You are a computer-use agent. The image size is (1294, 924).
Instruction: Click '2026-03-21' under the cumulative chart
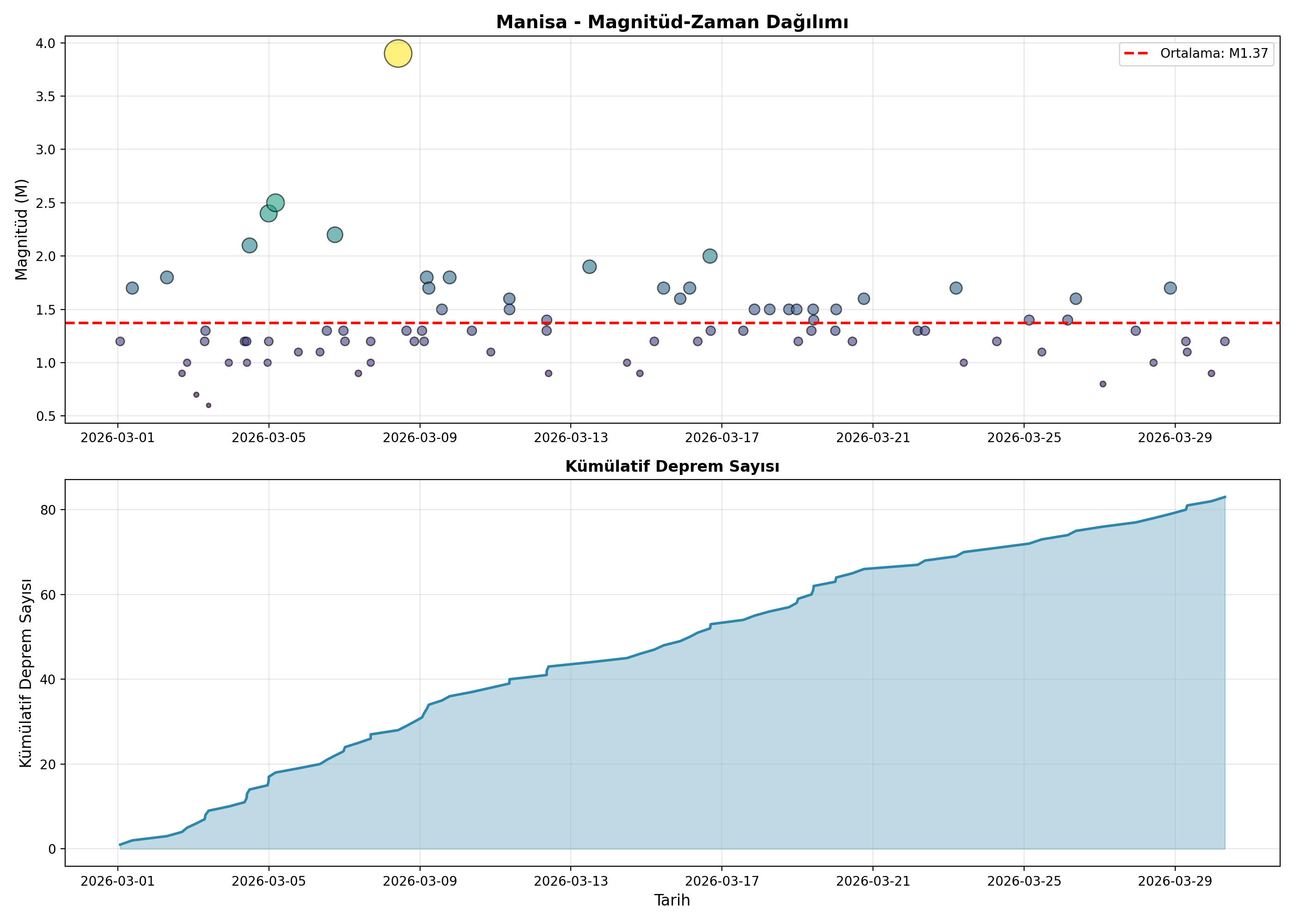pyautogui.click(x=873, y=881)
